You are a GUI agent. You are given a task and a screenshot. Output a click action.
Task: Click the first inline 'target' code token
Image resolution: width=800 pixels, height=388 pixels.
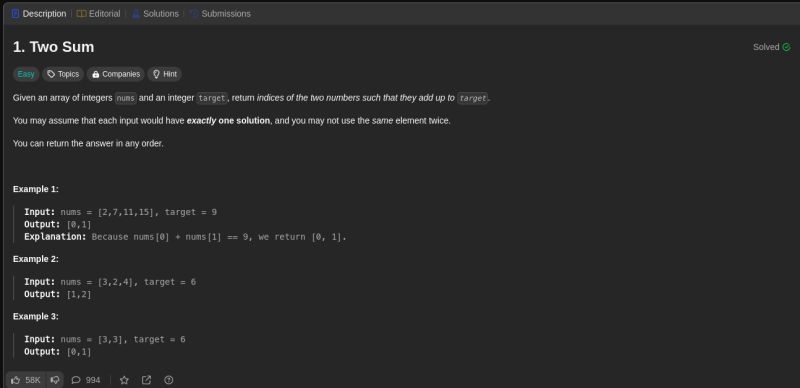(212, 98)
